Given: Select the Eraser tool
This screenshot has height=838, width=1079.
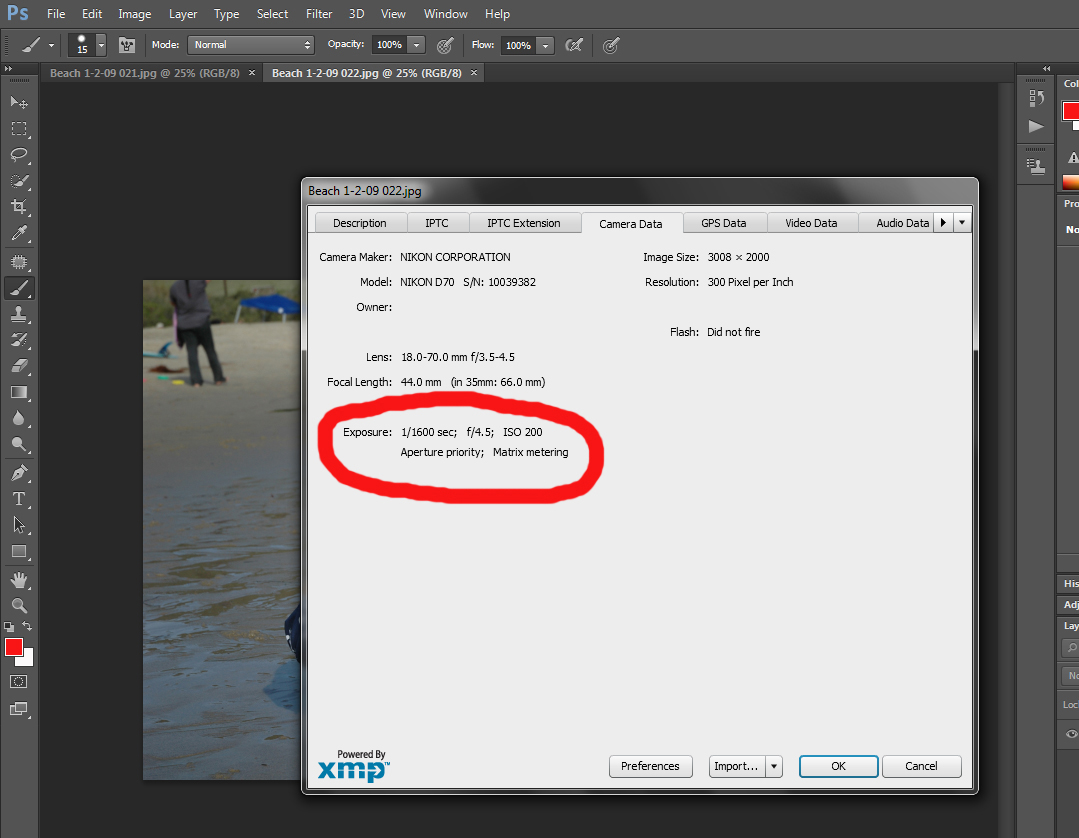Looking at the screenshot, I should [x=19, y=366].
